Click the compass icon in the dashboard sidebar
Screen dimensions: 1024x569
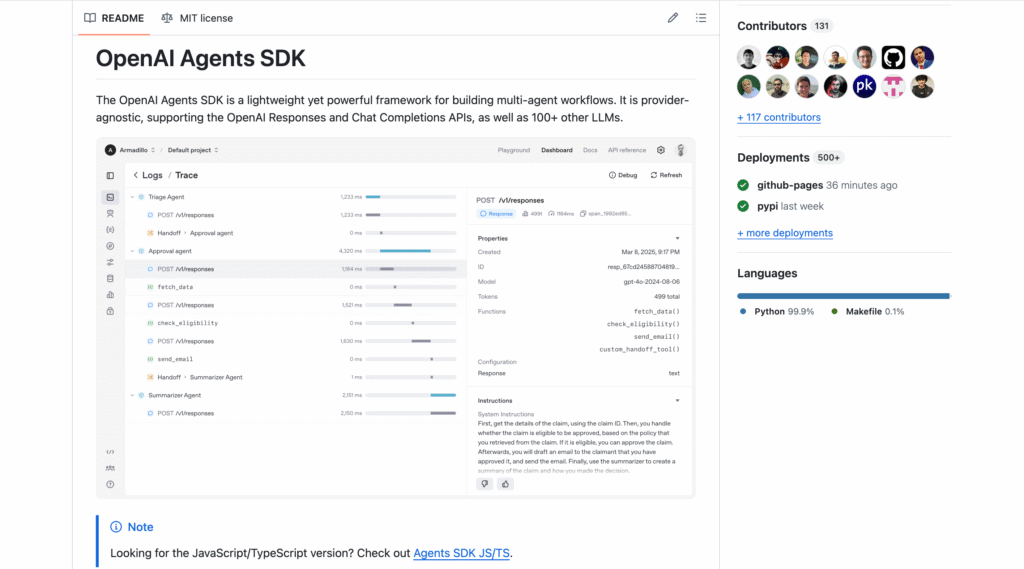click(110, 246)
